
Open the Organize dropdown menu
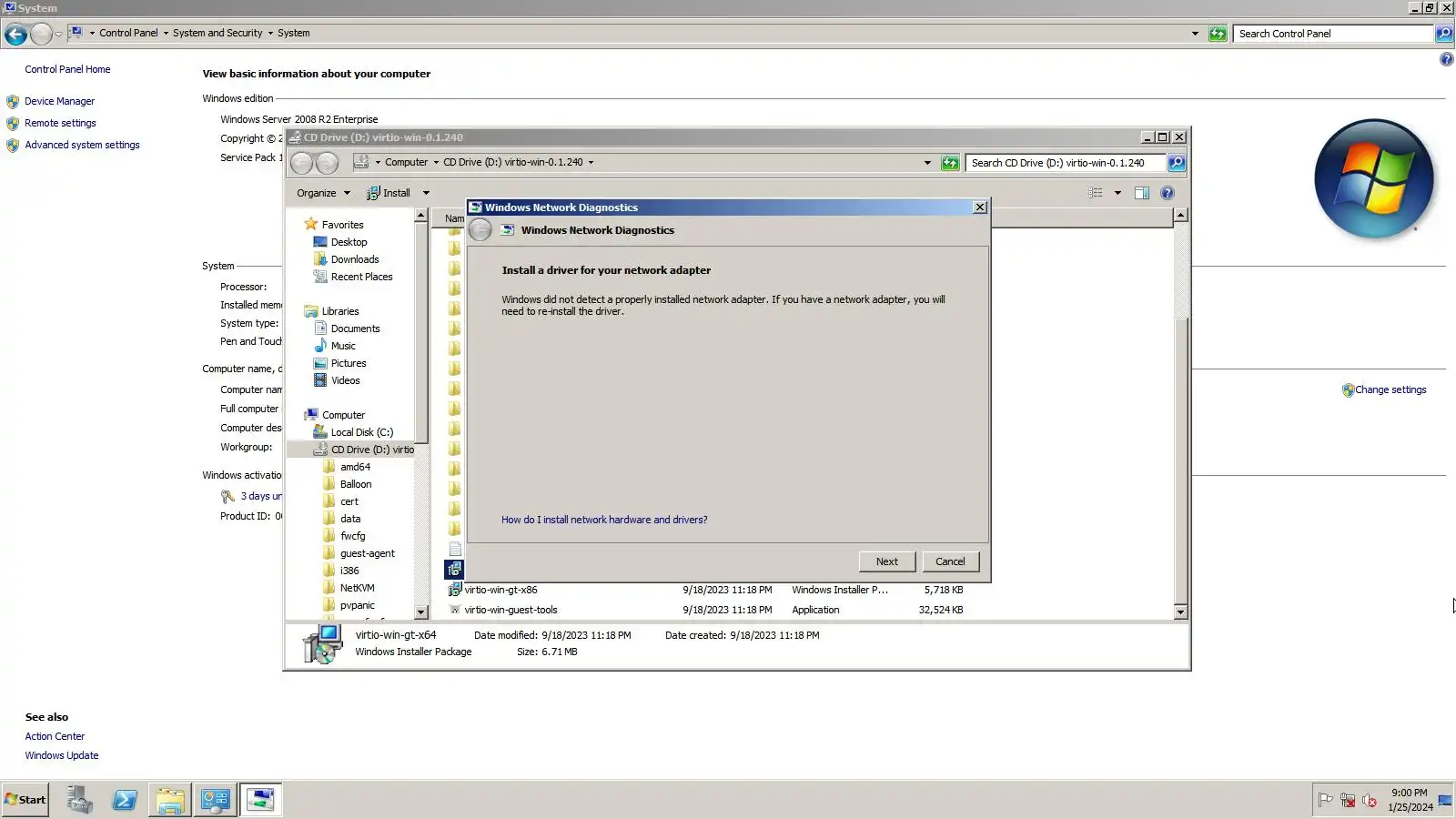click(x=323, y=193)
